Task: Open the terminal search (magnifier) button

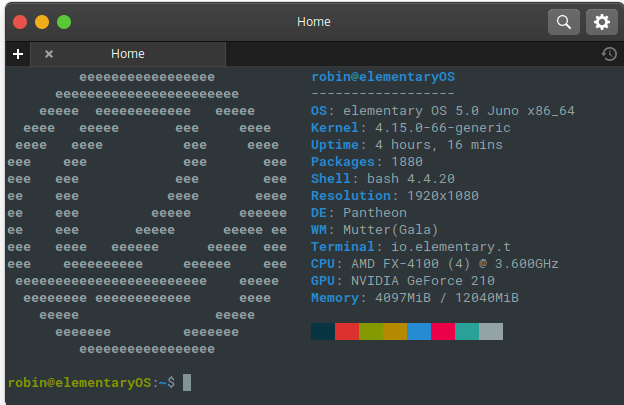Action: (564, 22)
